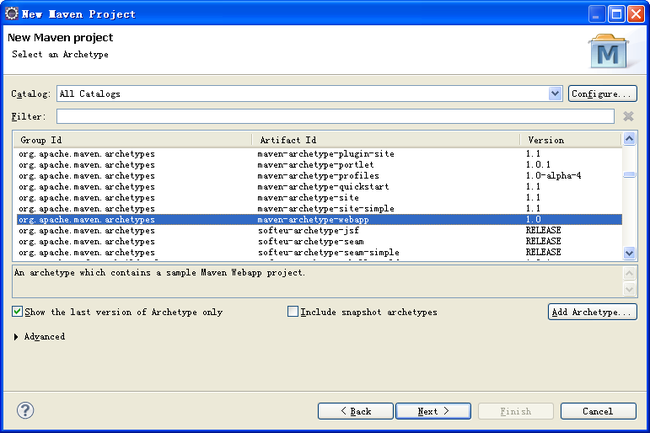
Task: Select maven-archetype-portlet row
Action: [x=319, y=164]
